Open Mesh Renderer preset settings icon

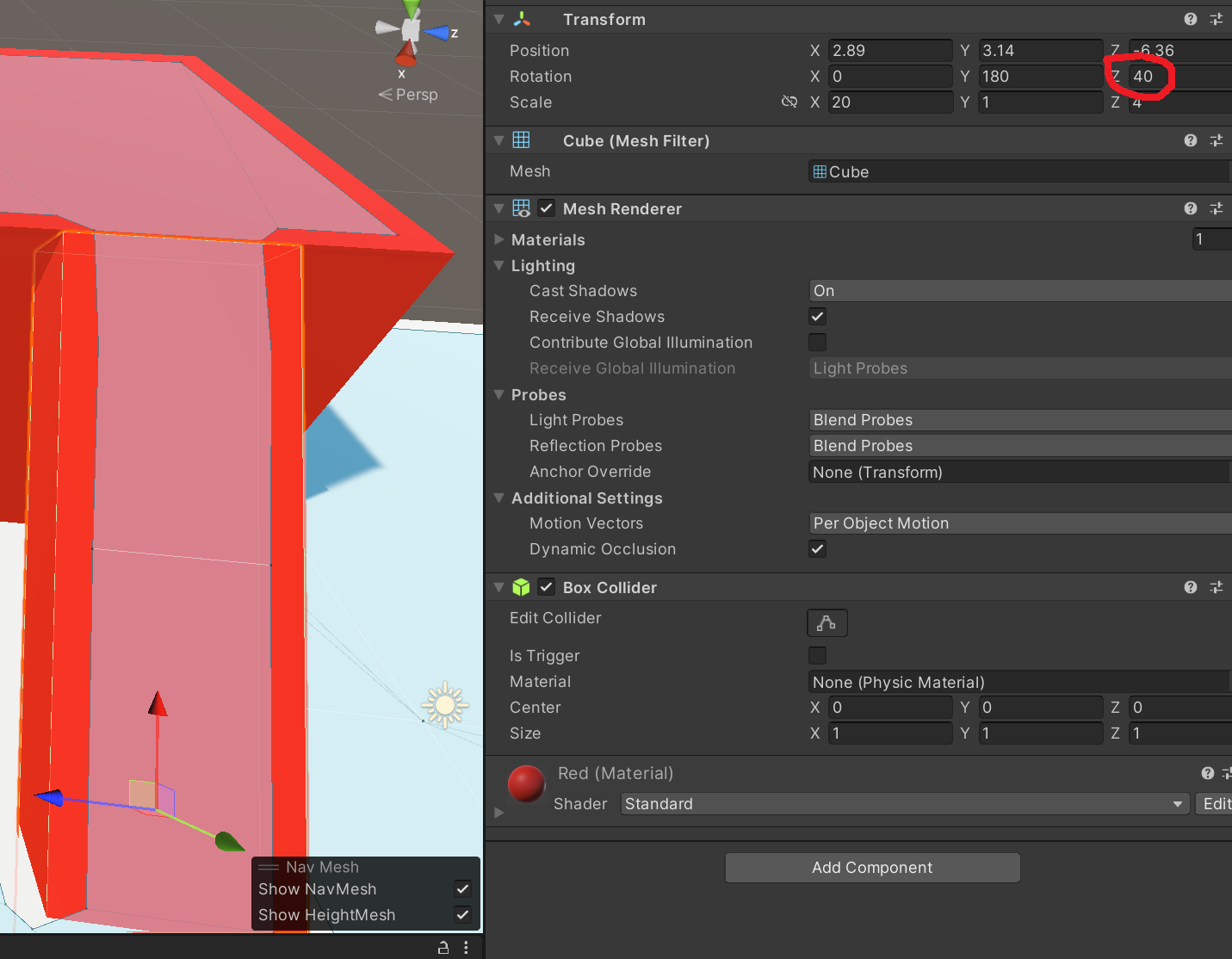(1217, 208)
